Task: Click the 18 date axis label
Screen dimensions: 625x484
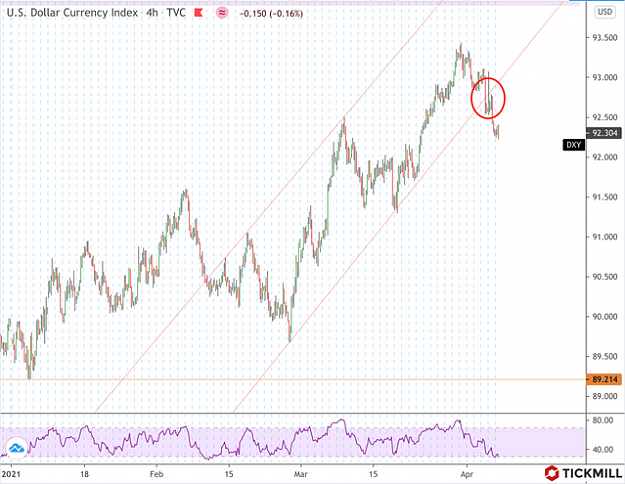Action: pos(84,474)
